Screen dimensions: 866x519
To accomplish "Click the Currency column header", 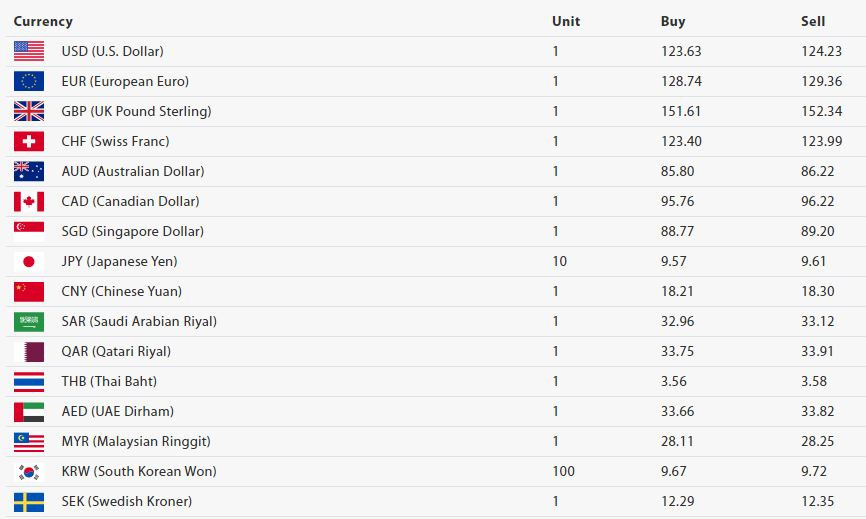I will pyautogui.click(x=43, y=22).
